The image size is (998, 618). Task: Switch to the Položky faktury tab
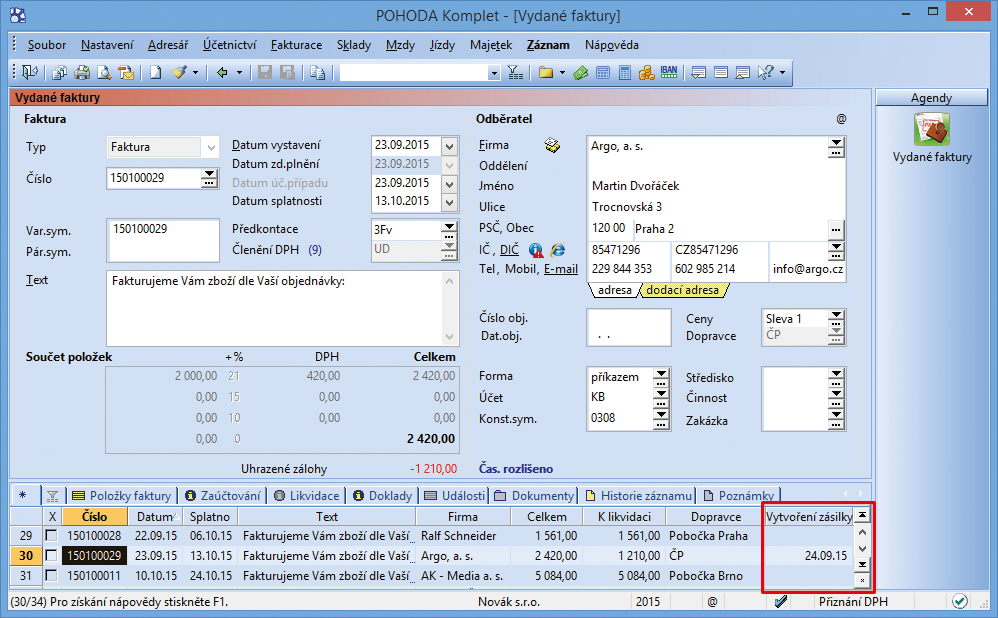click(x=122, y=496)
